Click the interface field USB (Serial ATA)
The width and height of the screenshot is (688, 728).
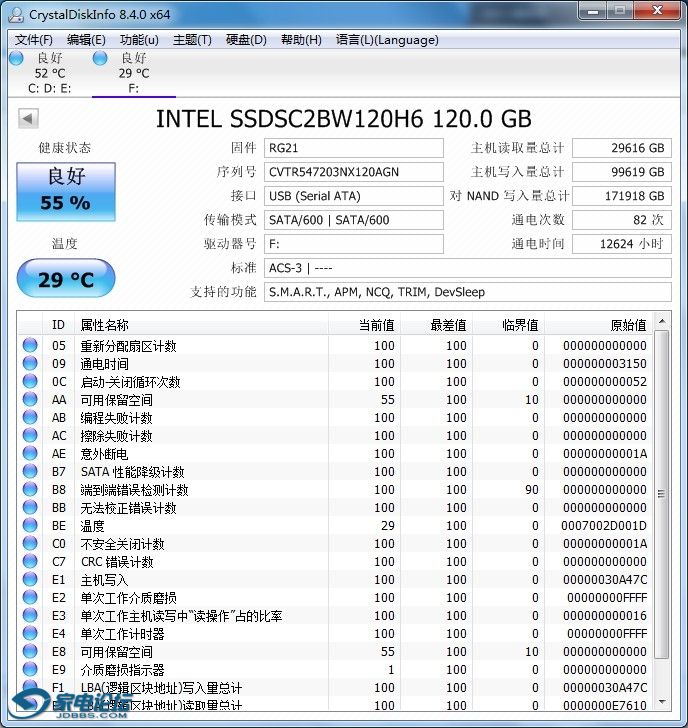[354, 196]
